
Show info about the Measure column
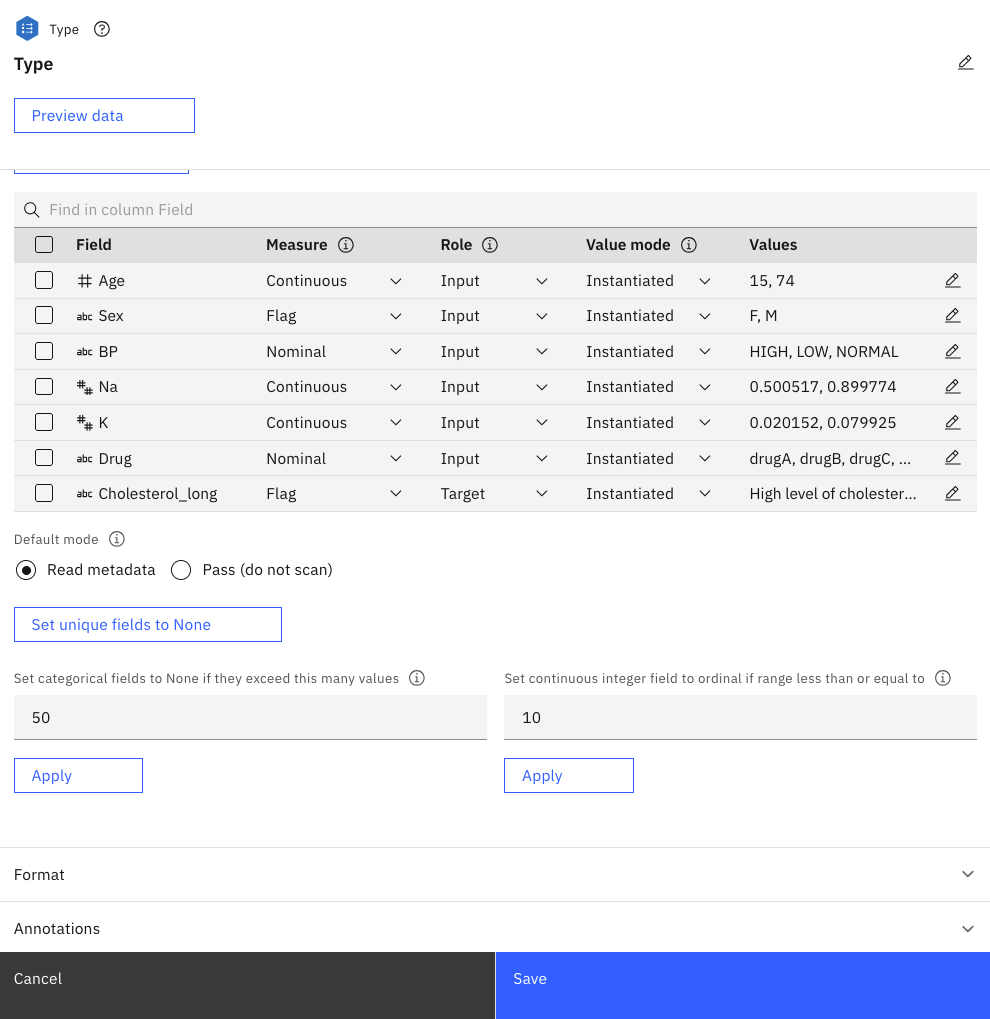pyautogui.click(x=346, y=245)
